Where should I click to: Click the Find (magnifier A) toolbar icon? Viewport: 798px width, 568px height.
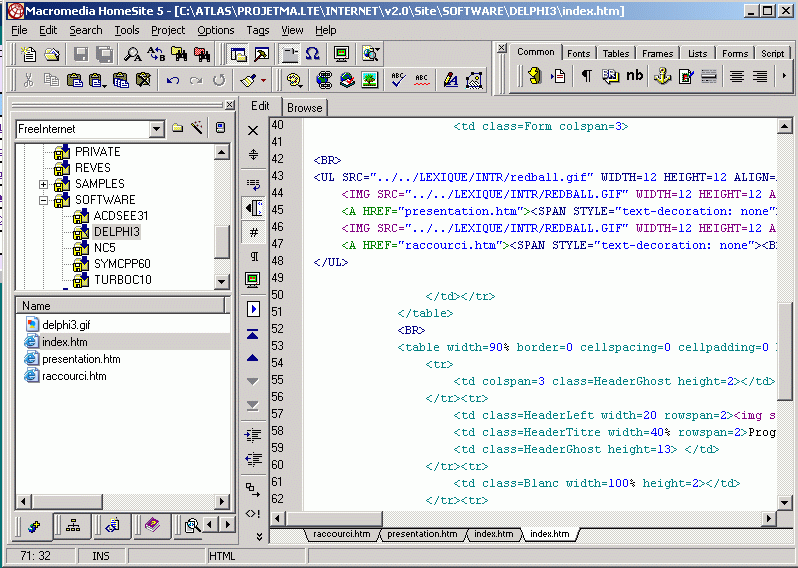[x=132, y=54]
